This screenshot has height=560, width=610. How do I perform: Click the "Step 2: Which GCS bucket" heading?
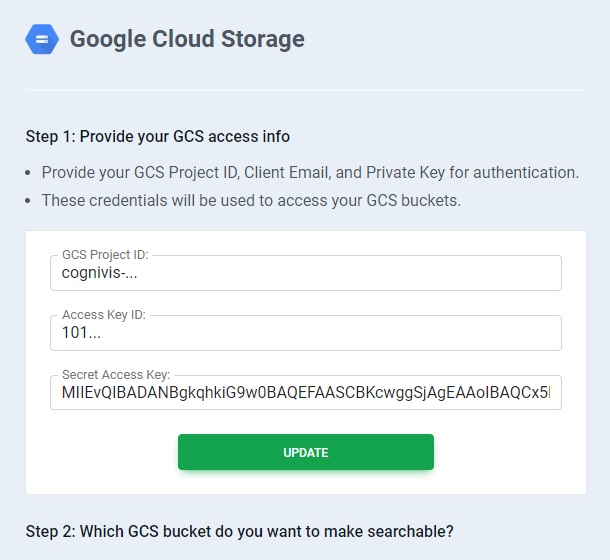click(x=240, y=530)
